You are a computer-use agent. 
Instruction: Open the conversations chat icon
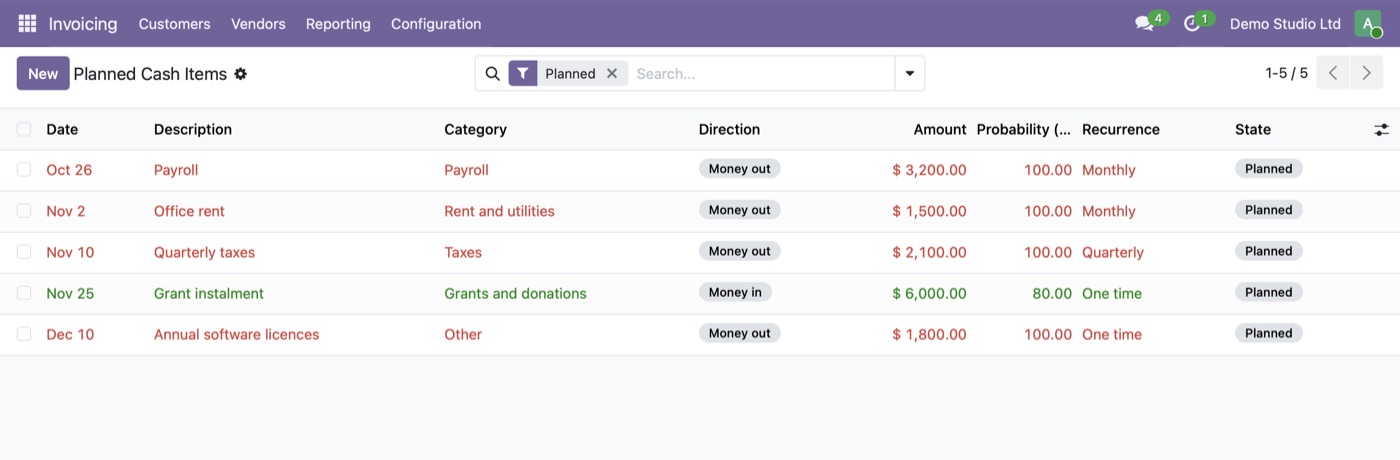coord(1144,24)
